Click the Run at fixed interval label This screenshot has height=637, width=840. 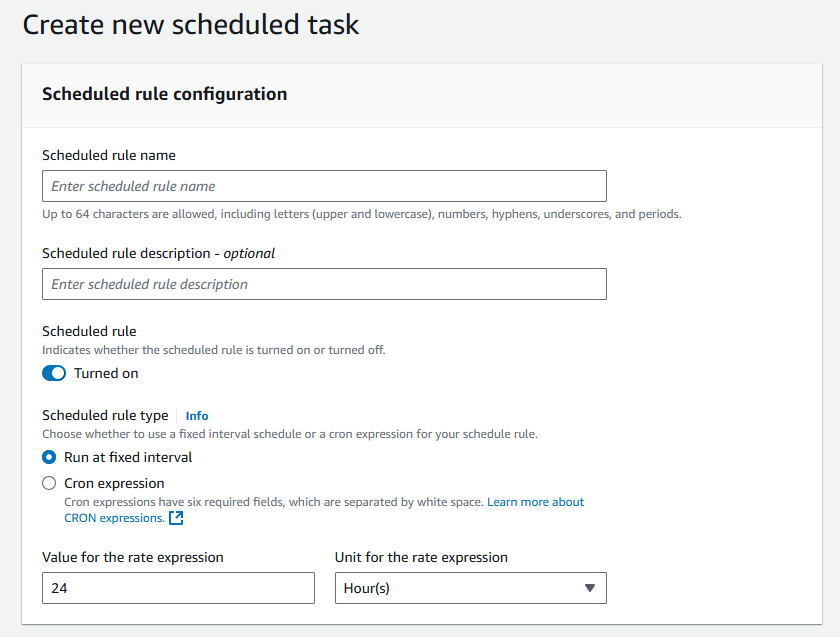click(128, 457)
